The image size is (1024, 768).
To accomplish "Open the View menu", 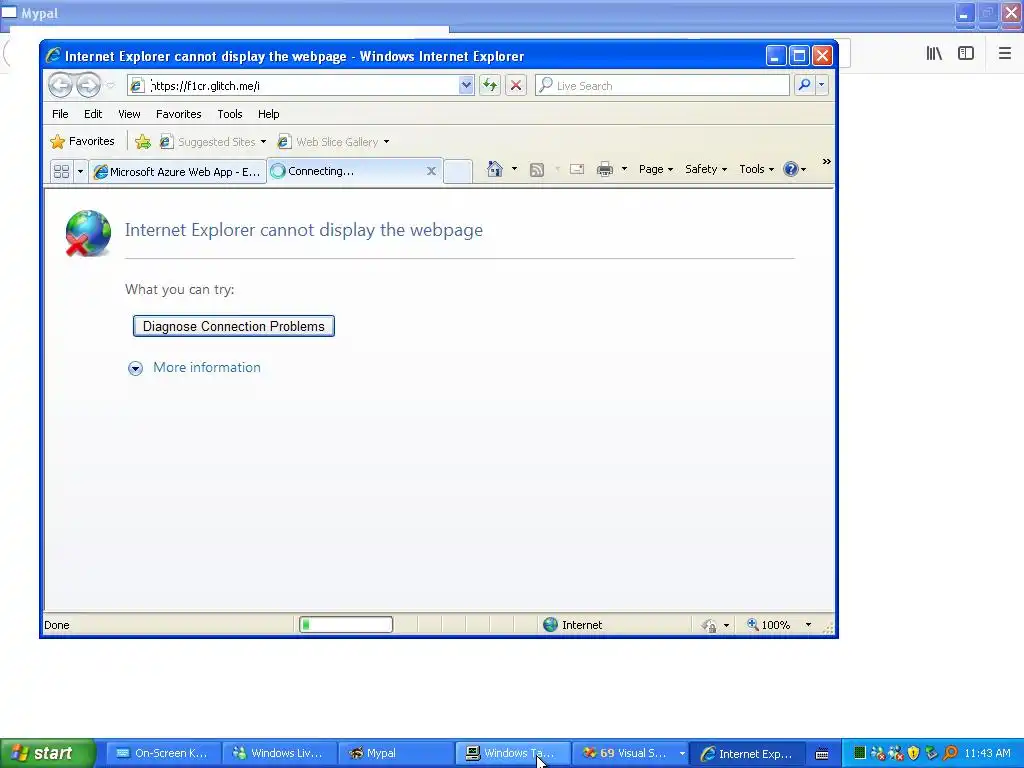I will [129, 114].
